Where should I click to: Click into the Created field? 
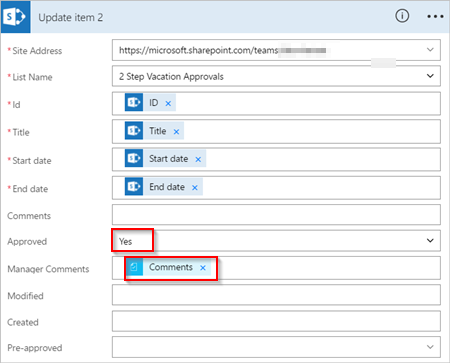tap(276, 321)
